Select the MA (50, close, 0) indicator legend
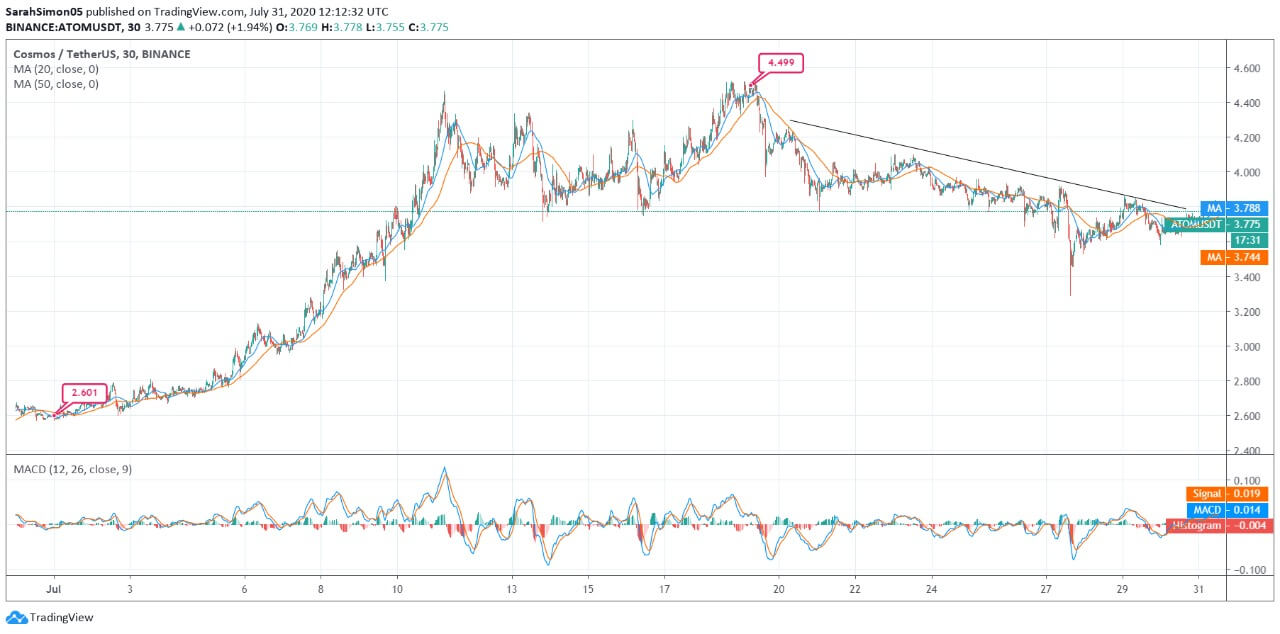 56,84
